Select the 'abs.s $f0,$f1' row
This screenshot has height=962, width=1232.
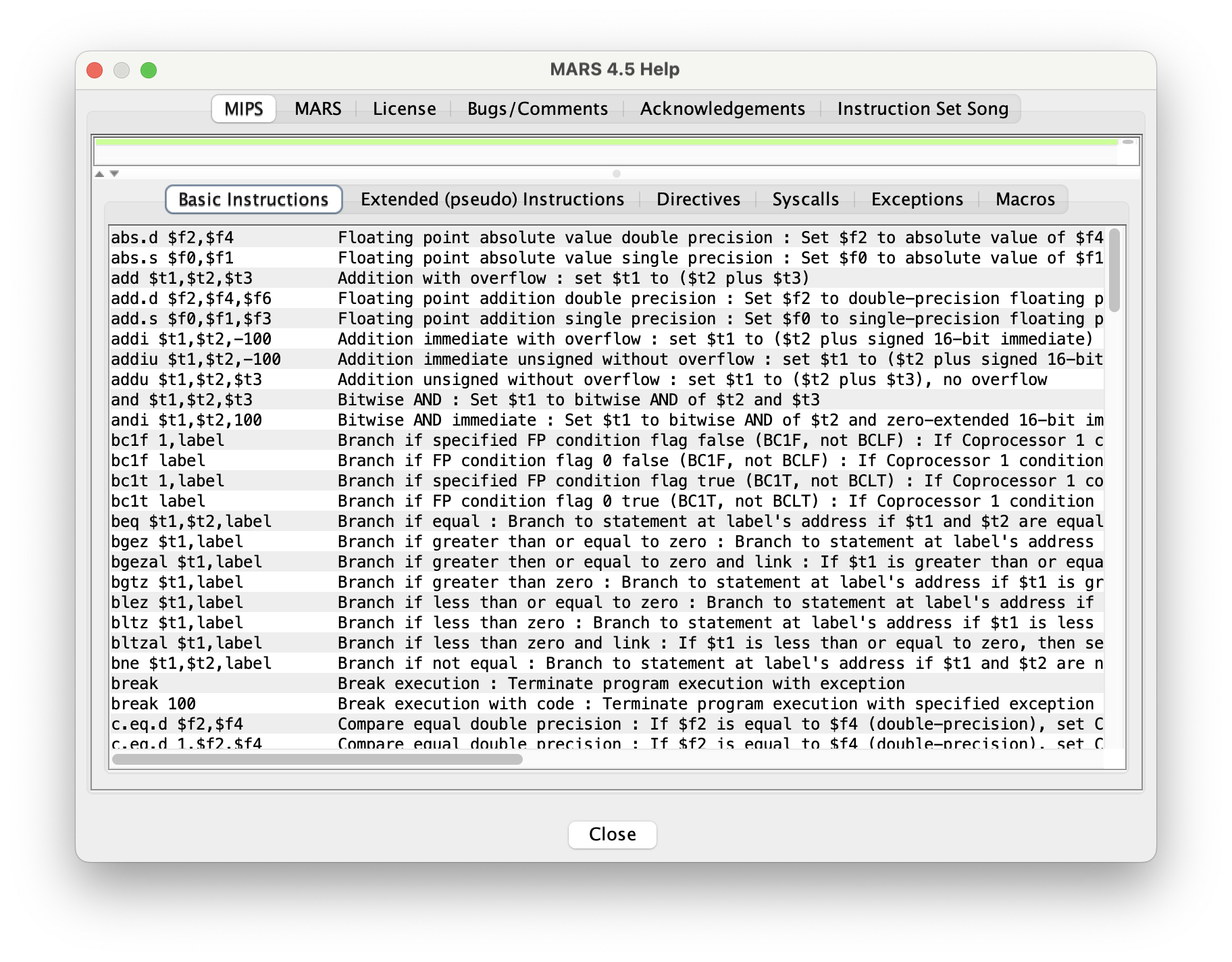pos(607,258)
